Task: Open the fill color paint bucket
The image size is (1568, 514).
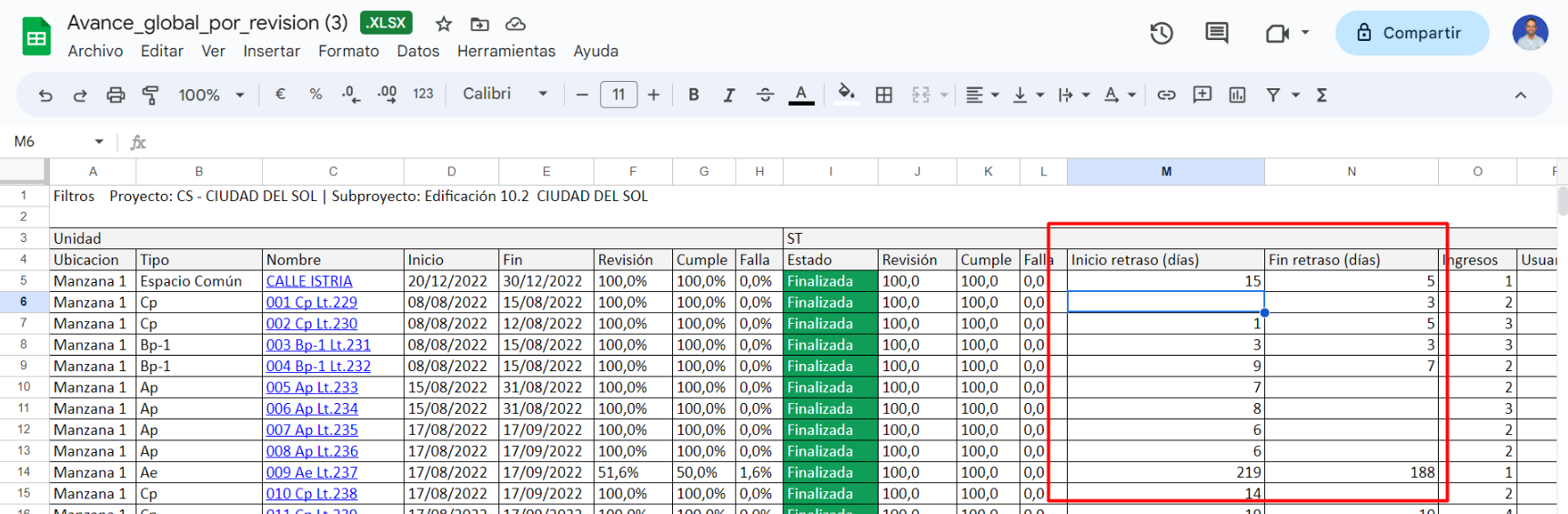Action: 847,95
